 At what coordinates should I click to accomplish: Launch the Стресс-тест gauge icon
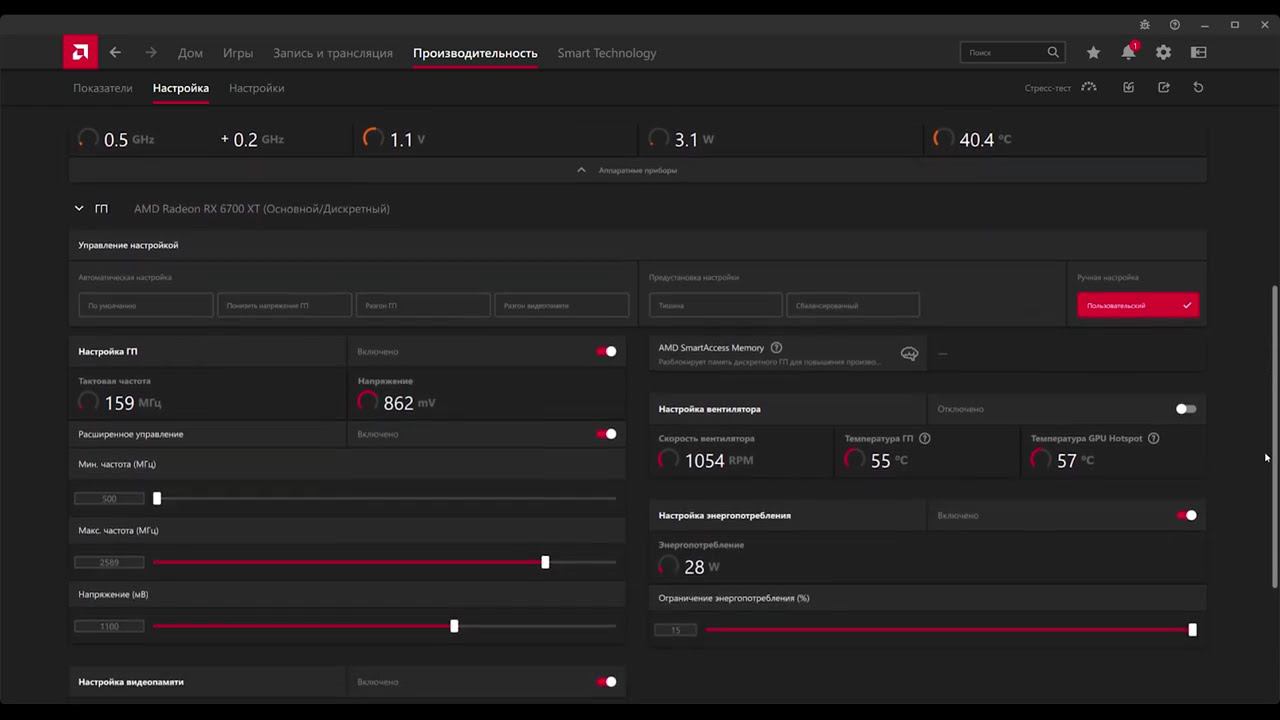pos(1089,87)
